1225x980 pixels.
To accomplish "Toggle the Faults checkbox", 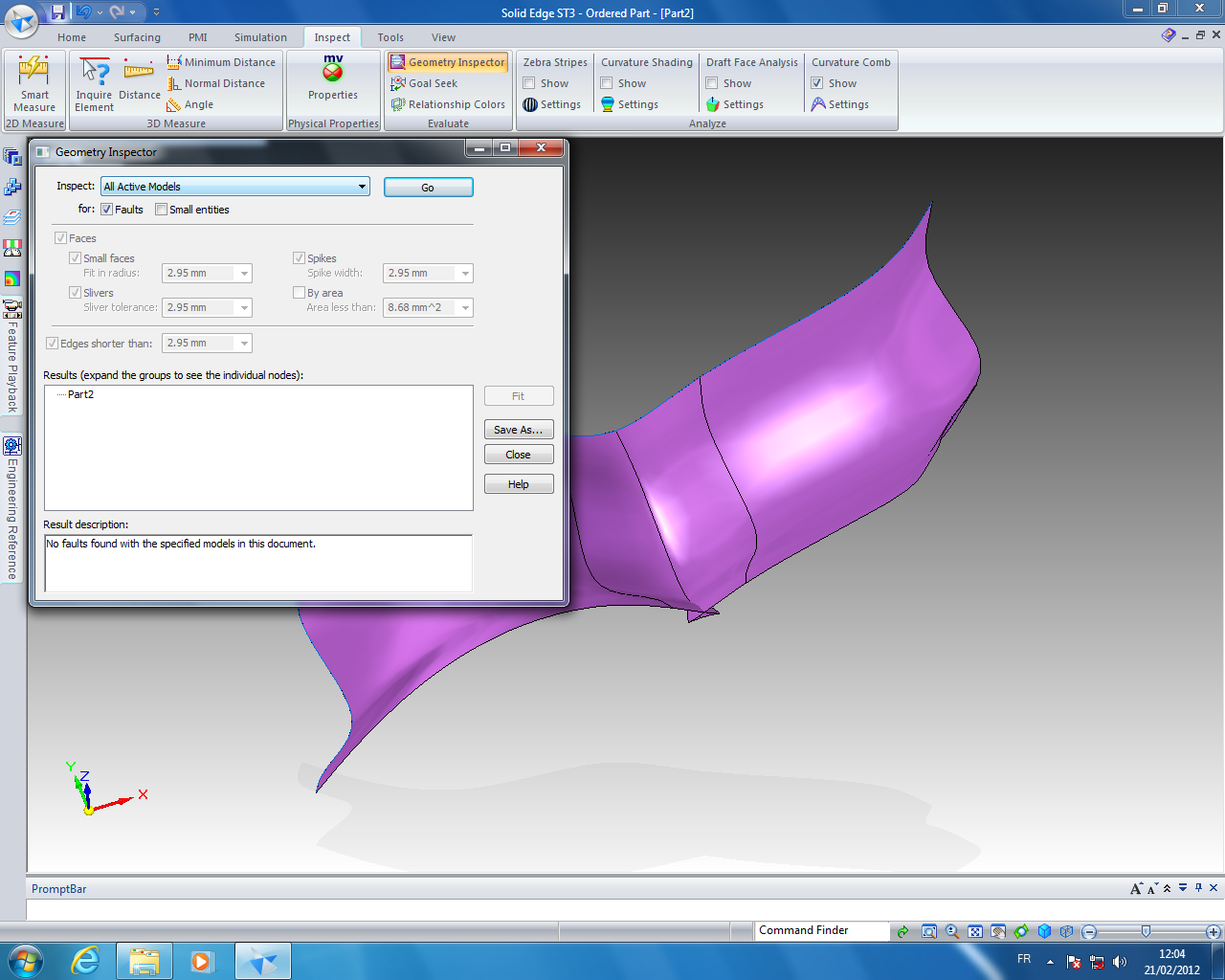I will [x=106, y=210].
